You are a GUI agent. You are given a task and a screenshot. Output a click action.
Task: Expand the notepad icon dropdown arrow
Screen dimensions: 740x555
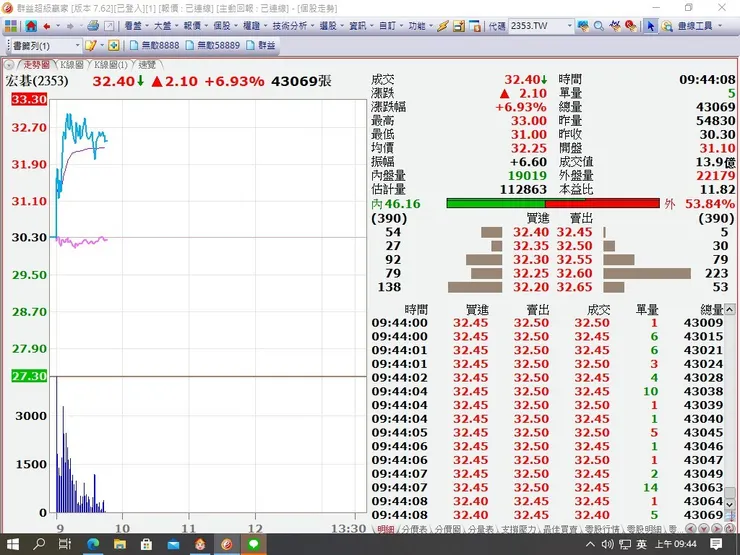pyautogui.click(x=102, y=46)
